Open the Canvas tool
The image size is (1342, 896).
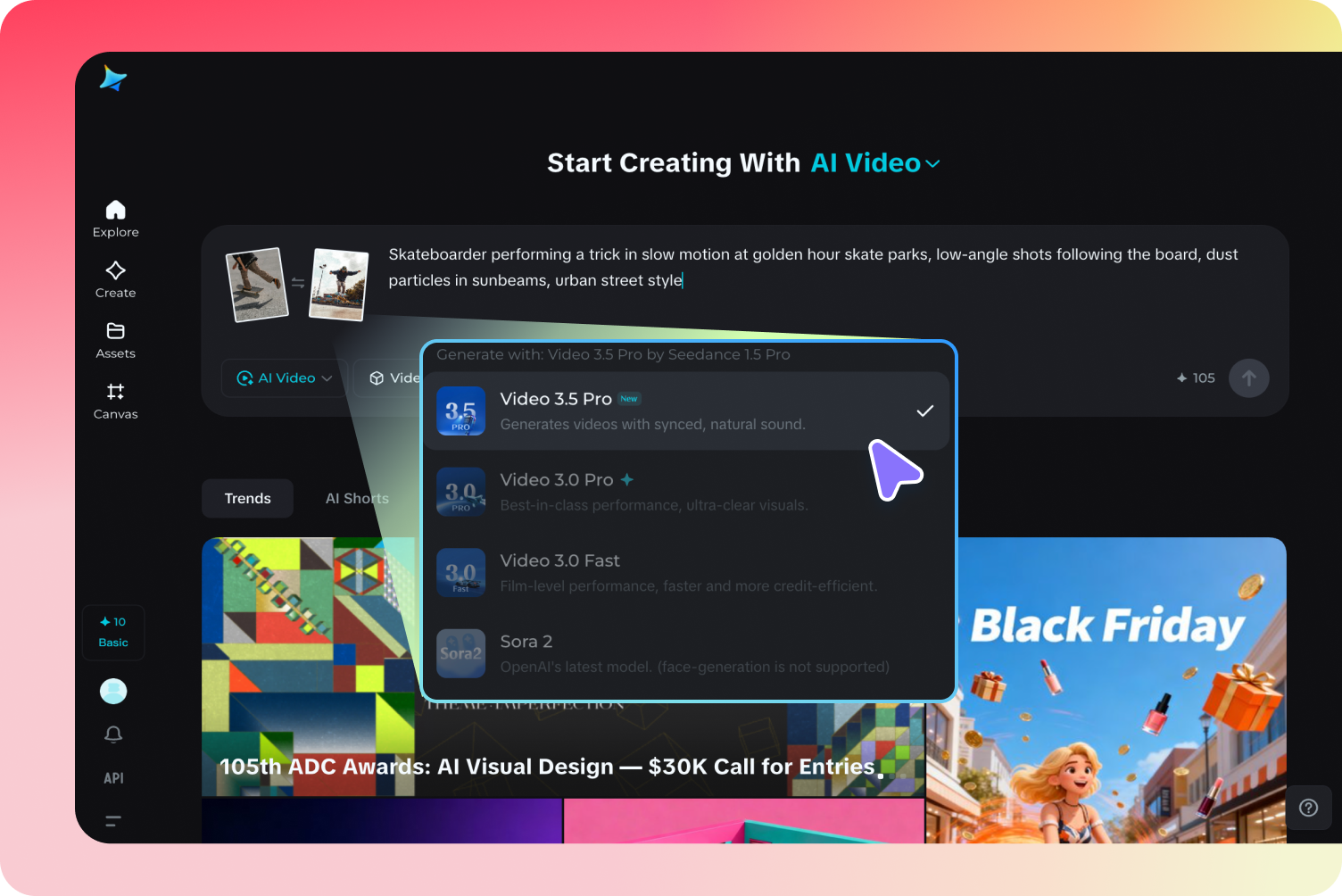click(115, 401)
